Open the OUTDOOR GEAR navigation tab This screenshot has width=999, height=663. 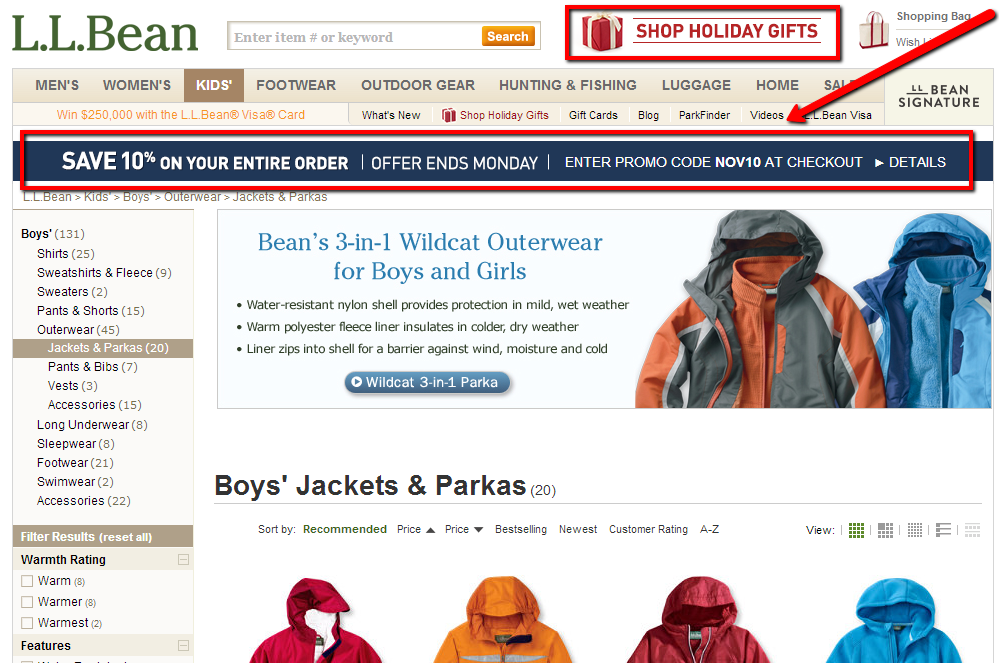[x=418, y=85]
